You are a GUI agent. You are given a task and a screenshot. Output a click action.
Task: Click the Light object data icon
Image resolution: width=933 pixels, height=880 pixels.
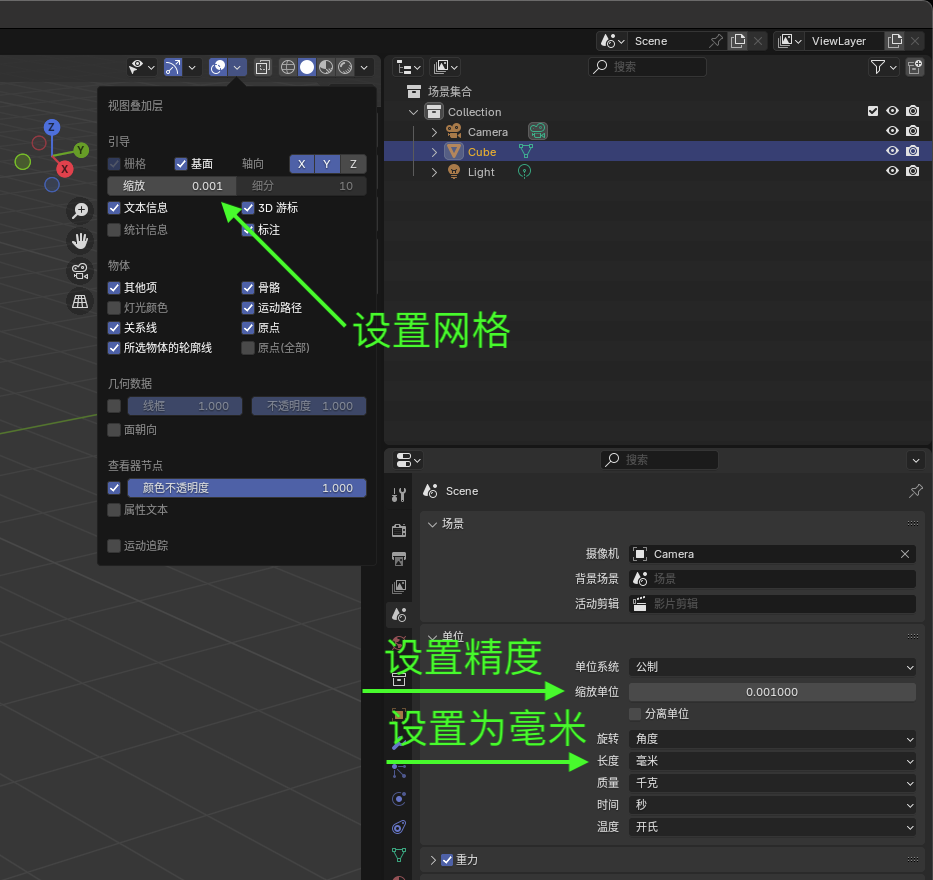click(524, 171)
